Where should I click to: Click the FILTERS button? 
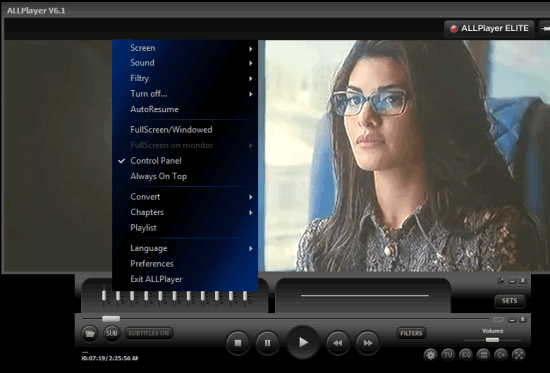click(411, 333)
